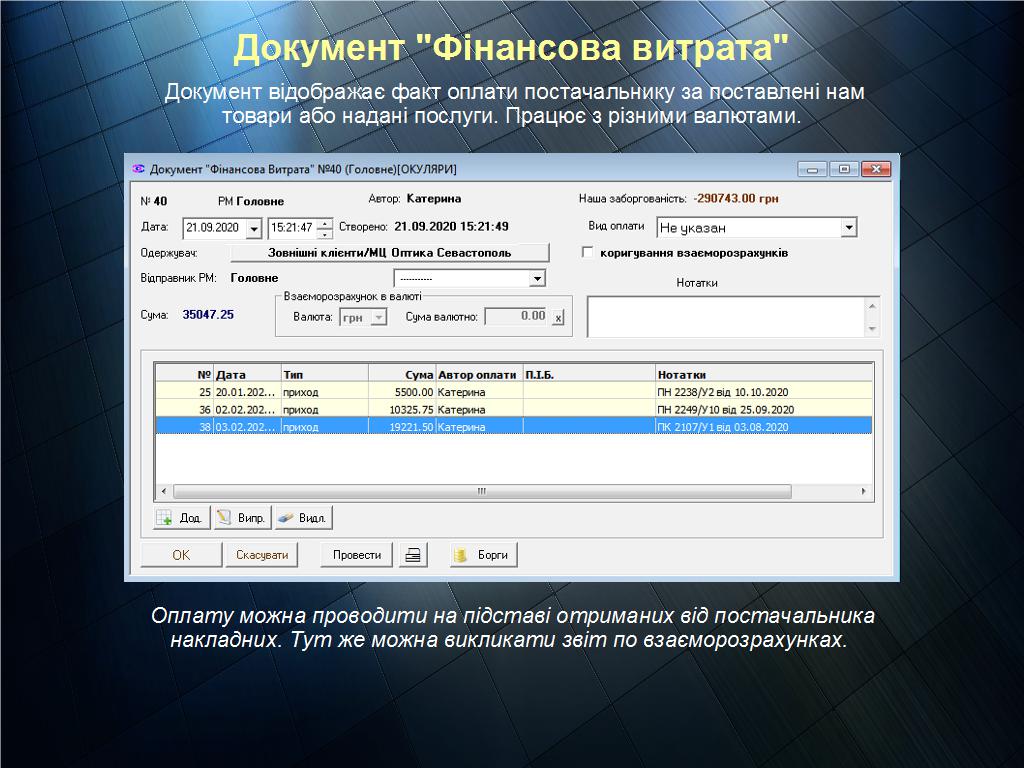
Task: Open the Дата calendar dropdown
Action: coord(253,229)
